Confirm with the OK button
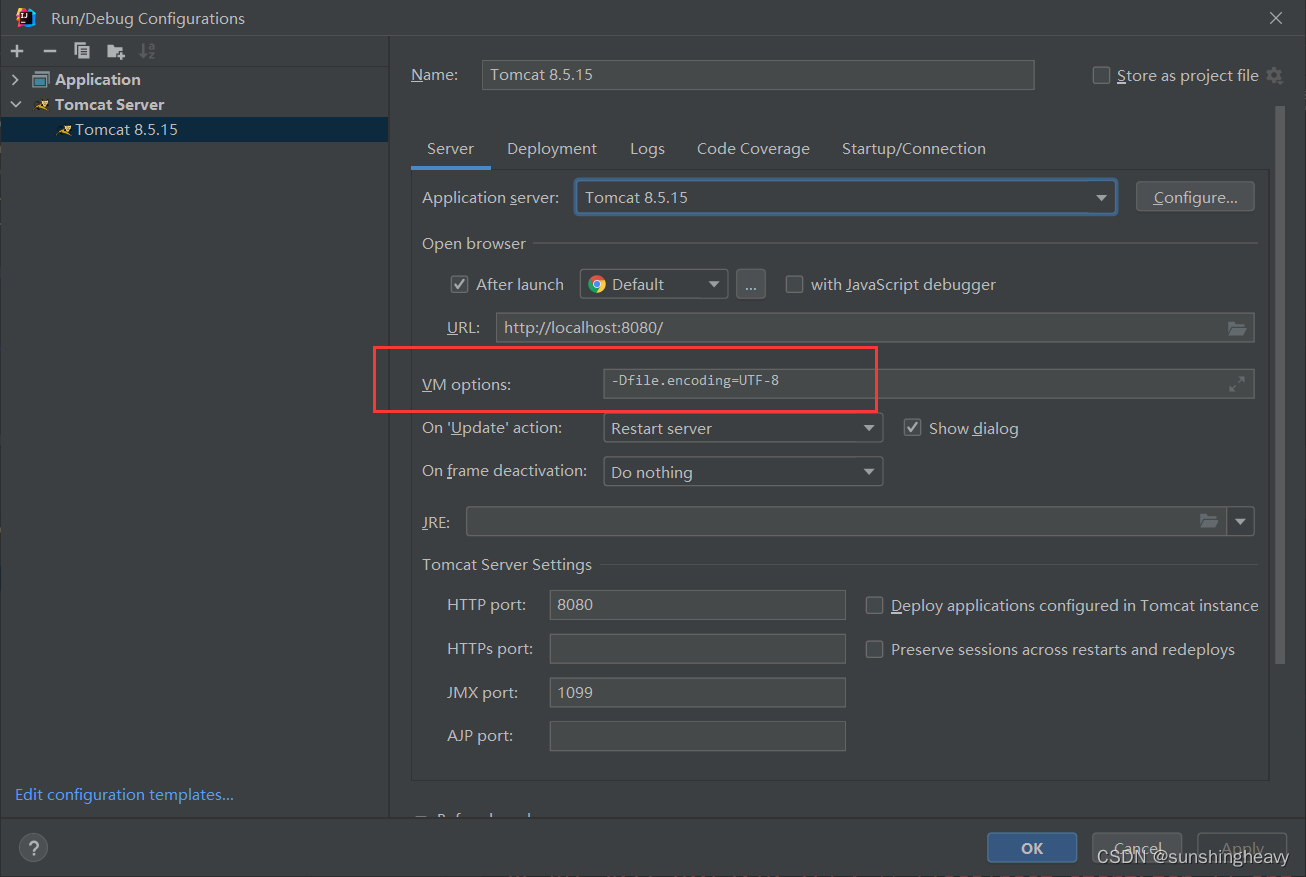This screenshot has height=877, width=1306. [1032, 848]
